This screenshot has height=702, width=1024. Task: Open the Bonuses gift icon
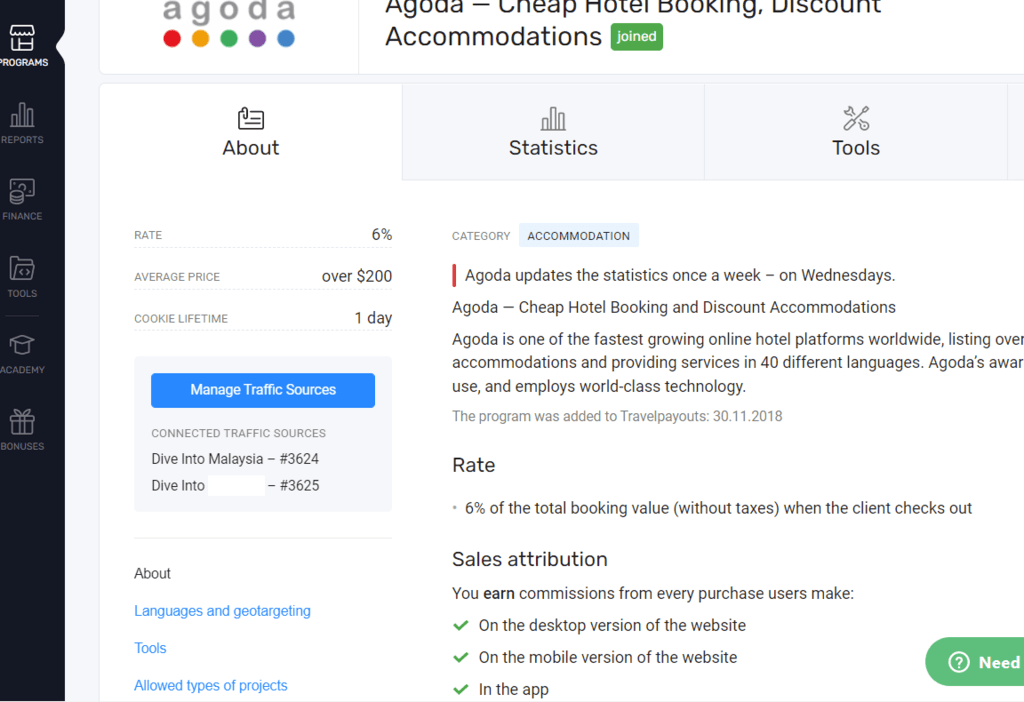point(22,422)
